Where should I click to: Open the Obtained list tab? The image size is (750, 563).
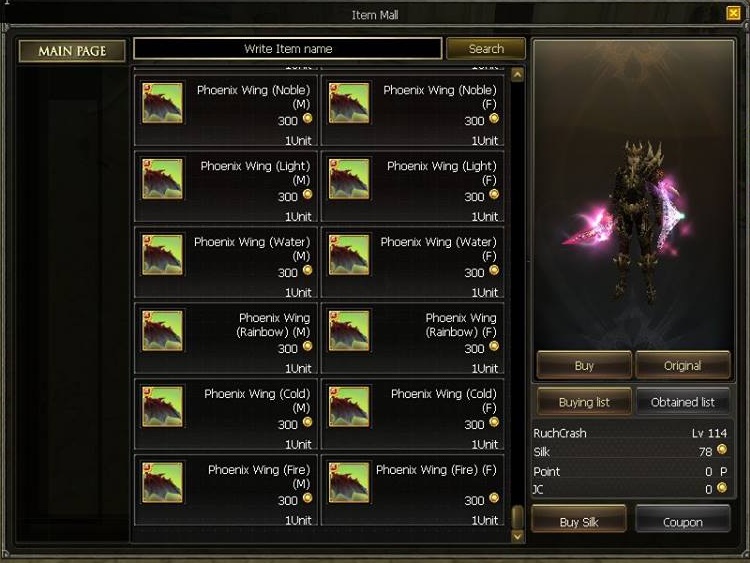(683, 402)
